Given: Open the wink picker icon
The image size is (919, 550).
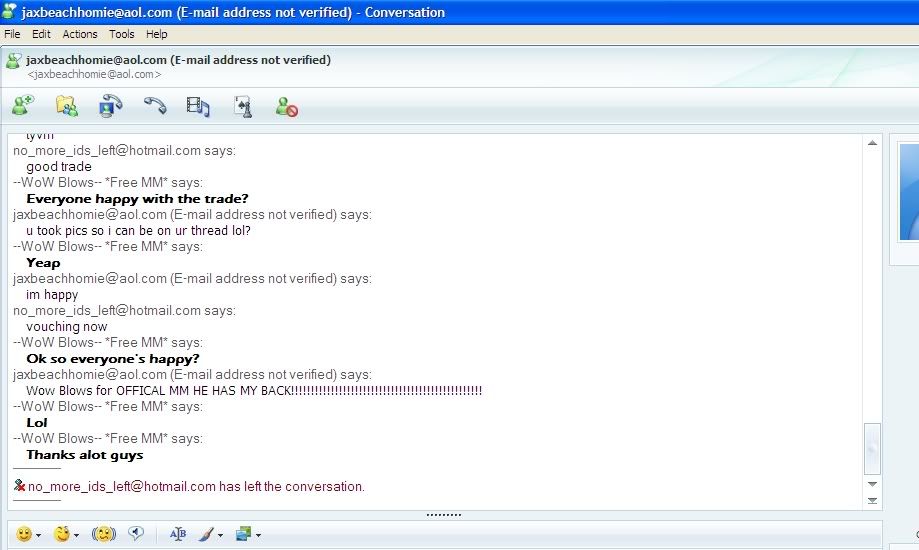Looking at the screenshot, I should 62,534.
